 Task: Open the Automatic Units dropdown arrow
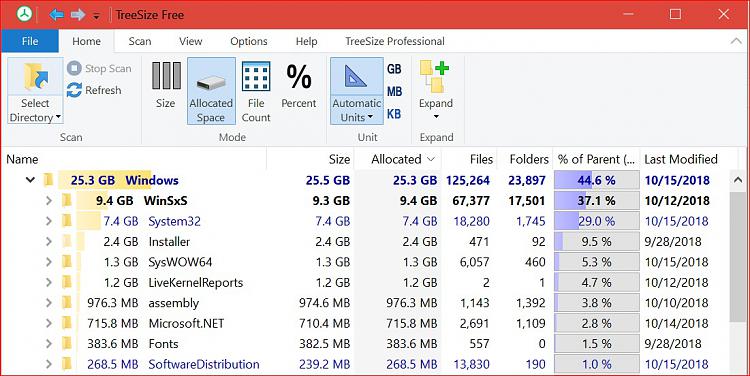point(370,117)
